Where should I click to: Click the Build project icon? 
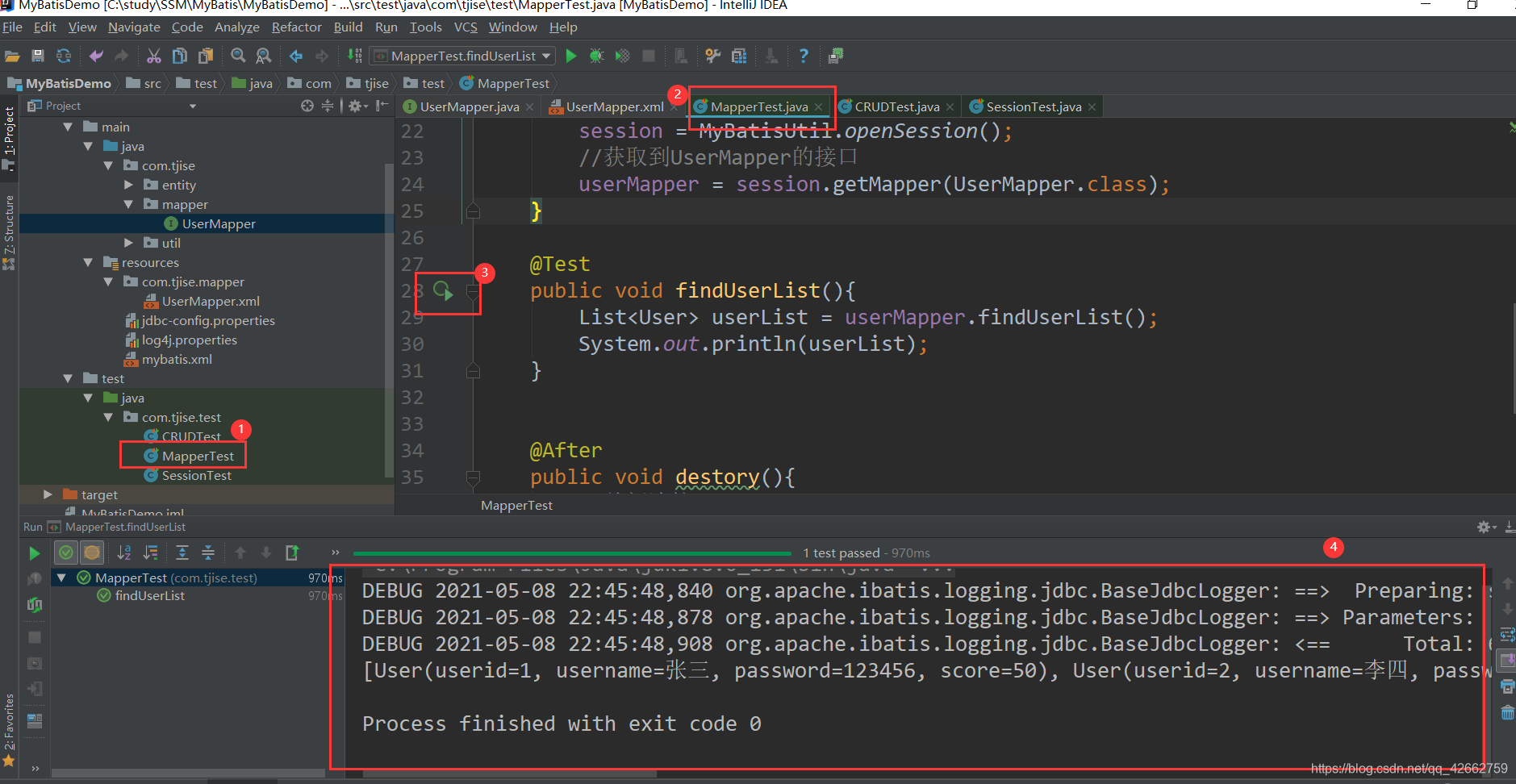coord(354,56)
